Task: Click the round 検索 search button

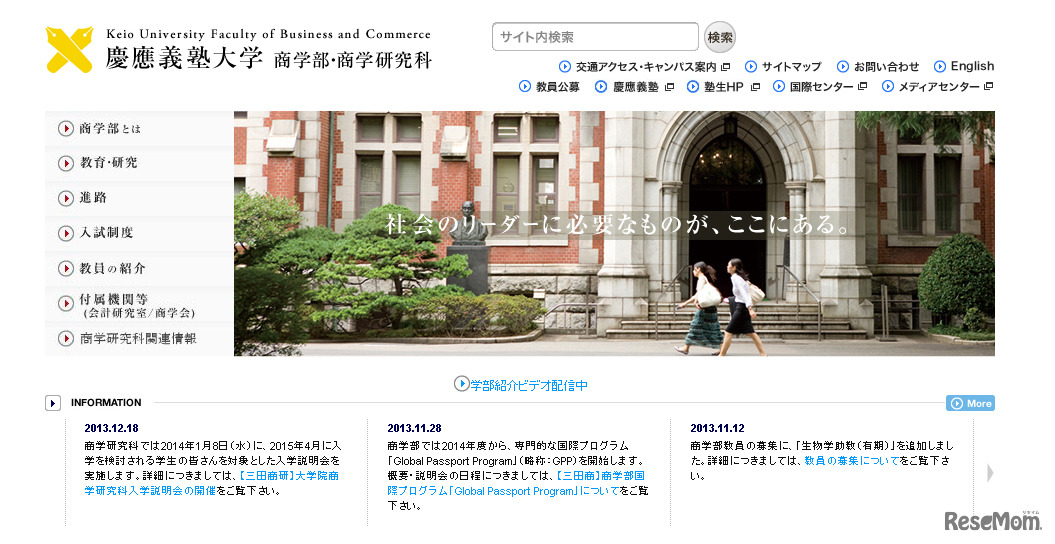Action: 719,37
